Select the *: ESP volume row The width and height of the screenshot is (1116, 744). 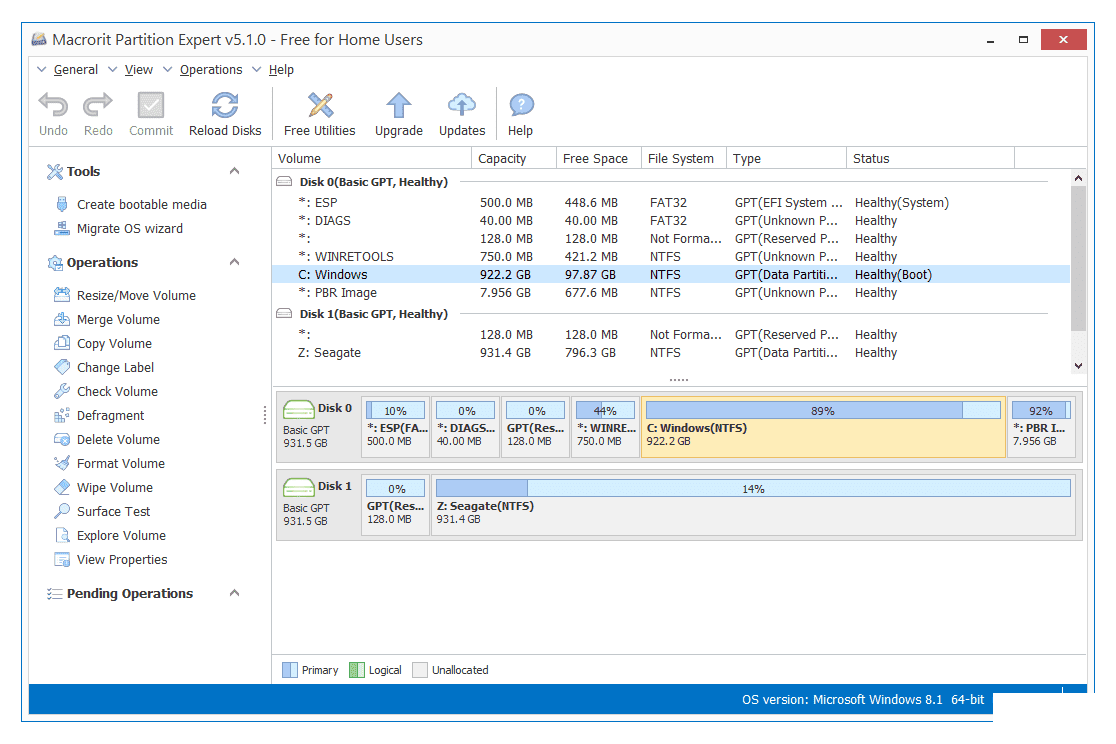pos(670,203)
